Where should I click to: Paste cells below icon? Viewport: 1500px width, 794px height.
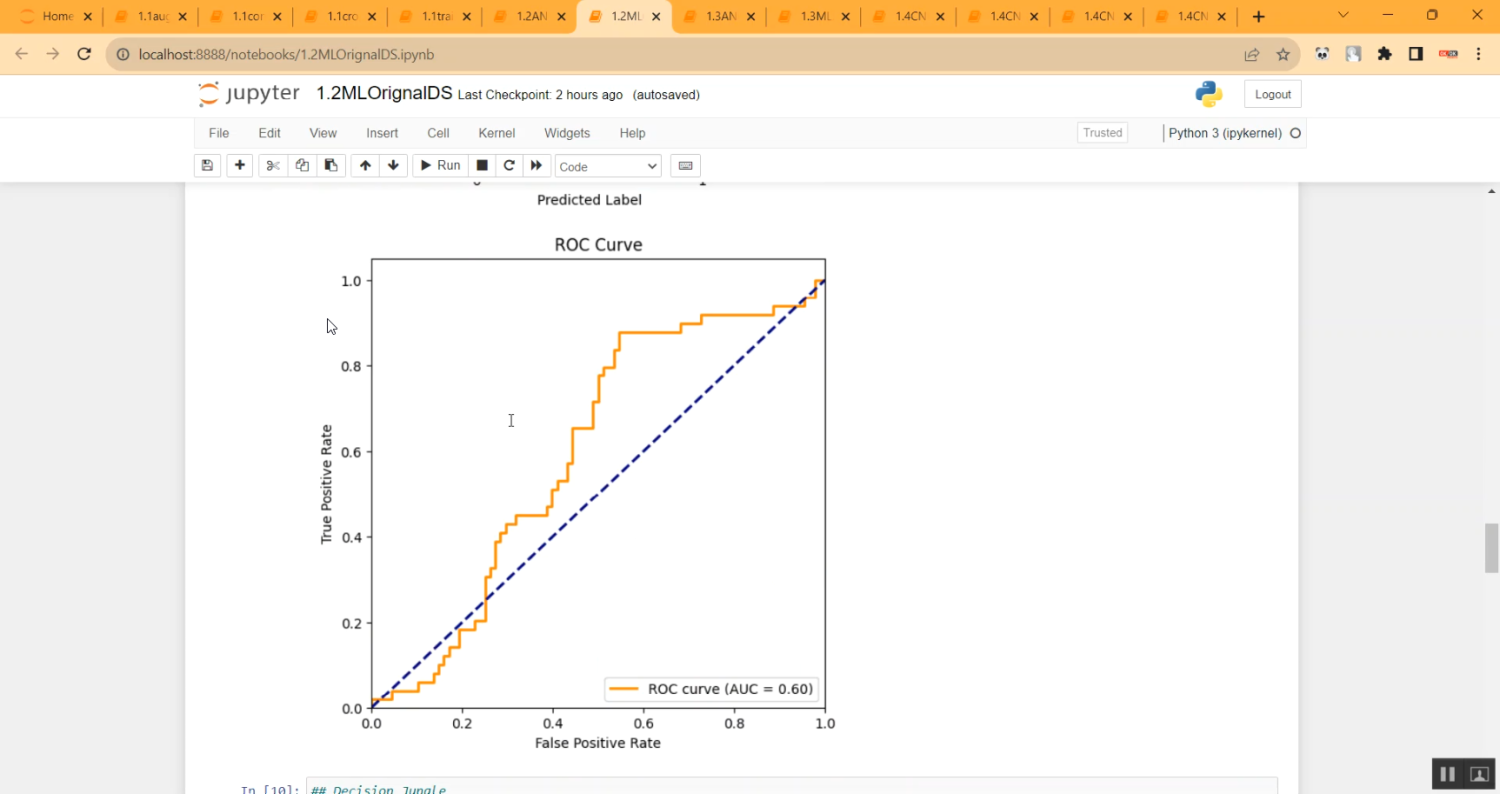click(x=331, y=166)
